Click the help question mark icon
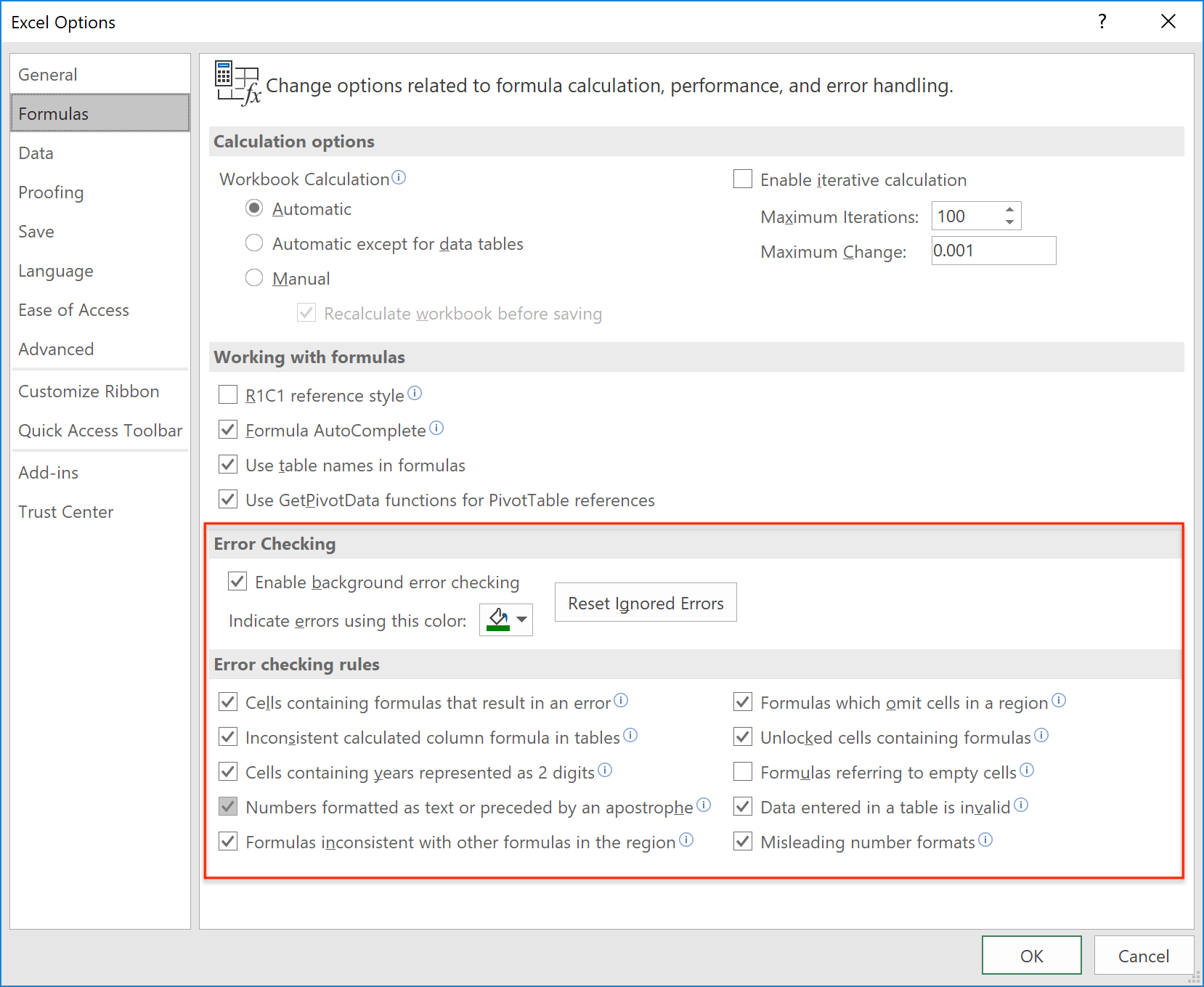The height and width of the screenshot is (987, 1204). [1102, 22]
